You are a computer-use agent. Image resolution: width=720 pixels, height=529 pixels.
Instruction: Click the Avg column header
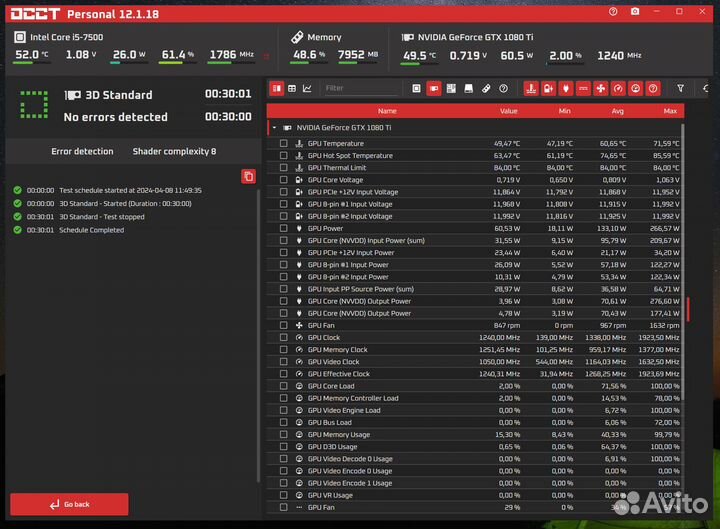pyautogui.click(x=617, y=111)
